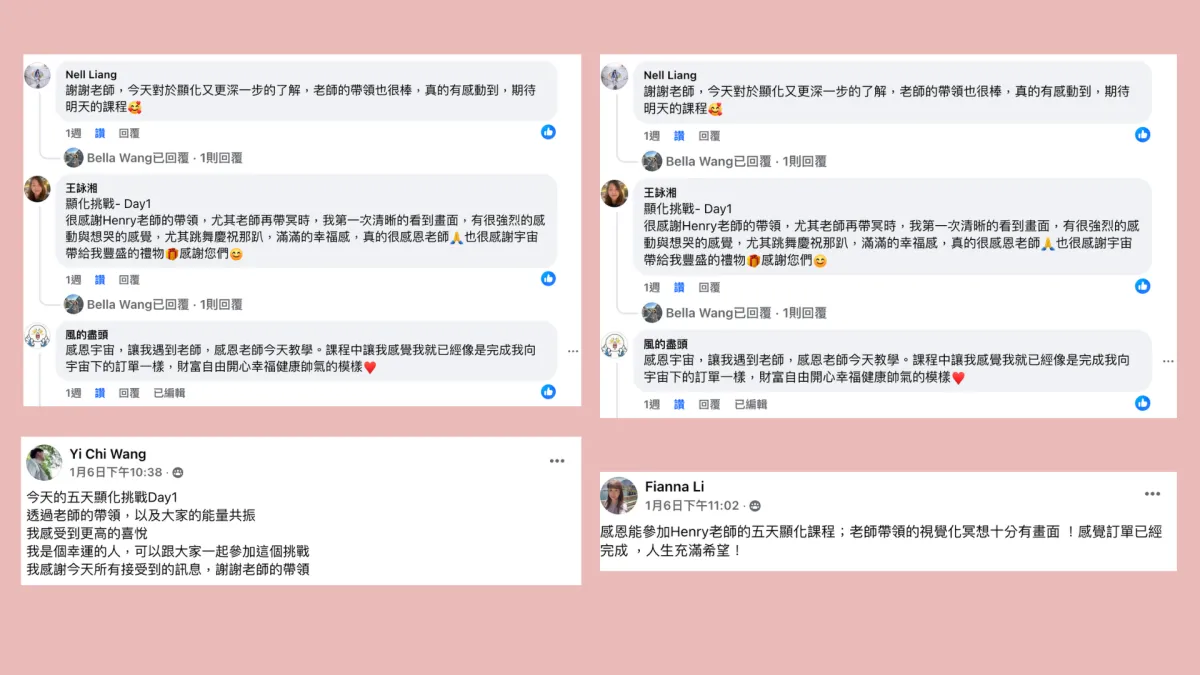Click the globe privacy icon beside 下午11:02
Viewport: 1200px width, 675px height.
(x=755, y=506)
